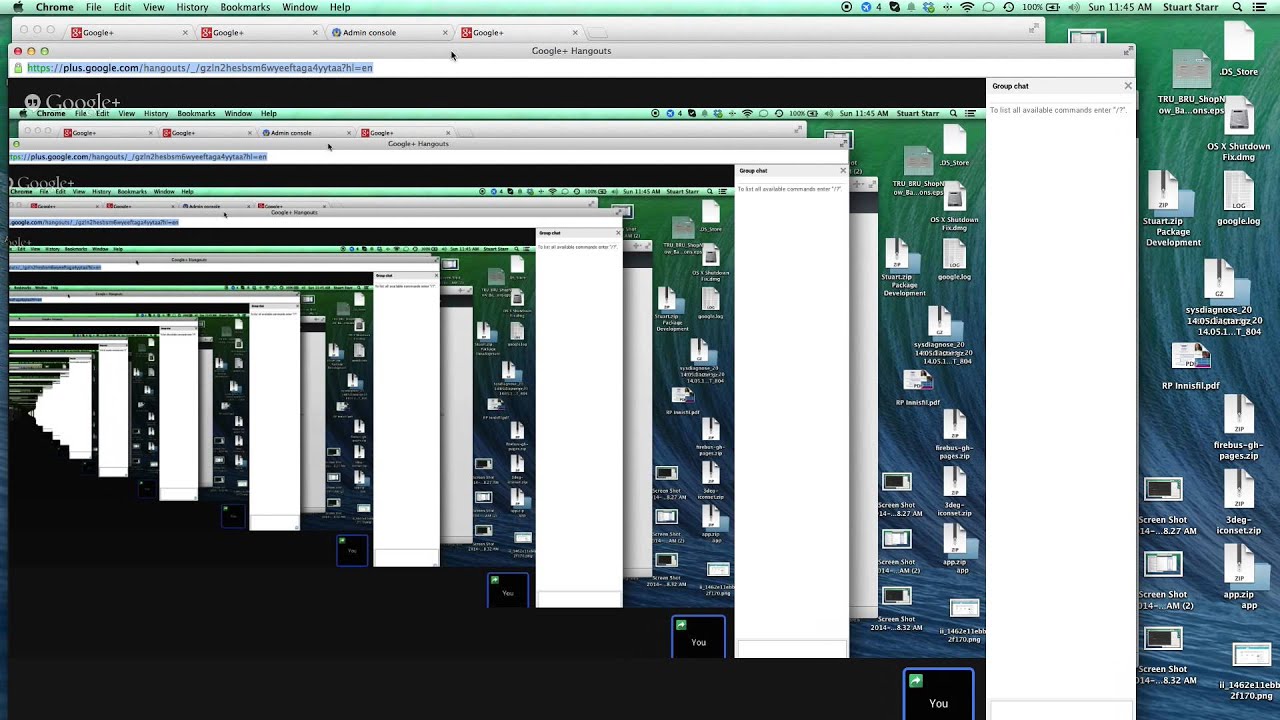Open the Help menu in top menu bar
This screenshot has width=1280, height=720.
coord(340,7)
